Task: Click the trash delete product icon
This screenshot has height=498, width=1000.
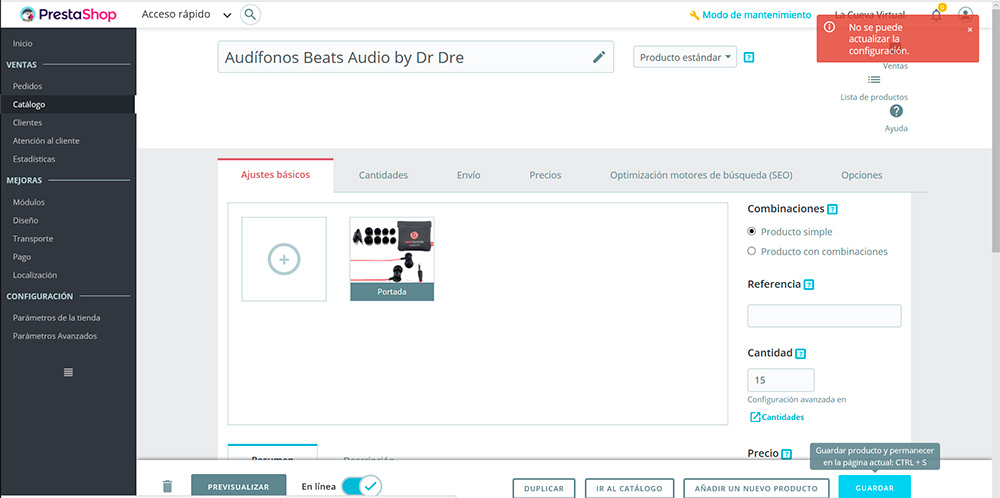Action: pyautogui.click(x=168, y=487)
